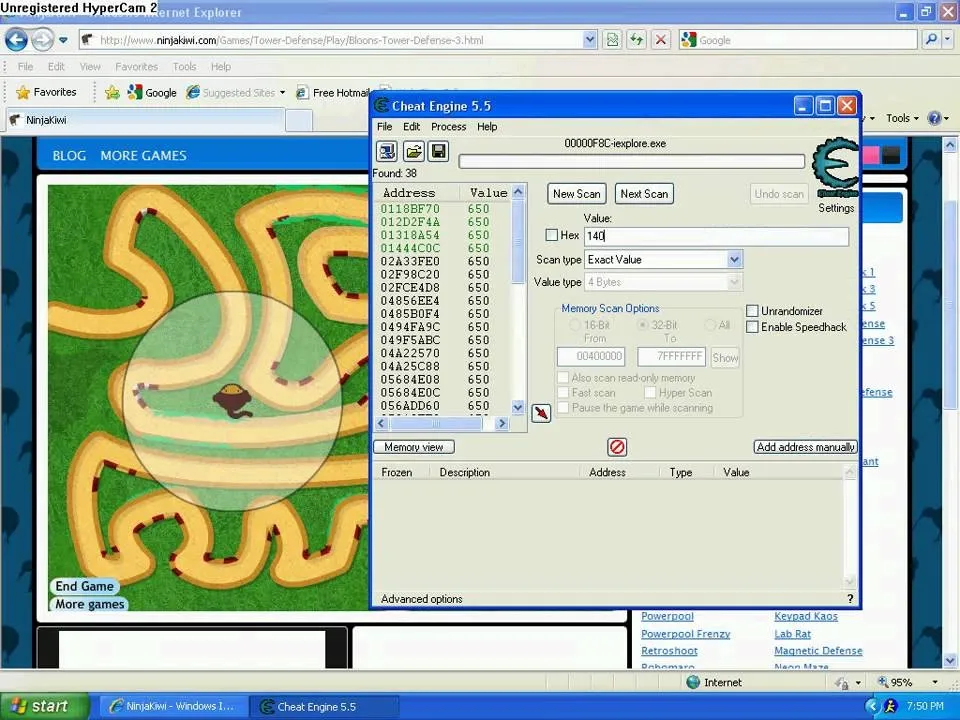Image resolution: width=960 pixels, height=720 pixels.
Task: Expand the Suggested Sites dropdown
Action: coord(282,93)
